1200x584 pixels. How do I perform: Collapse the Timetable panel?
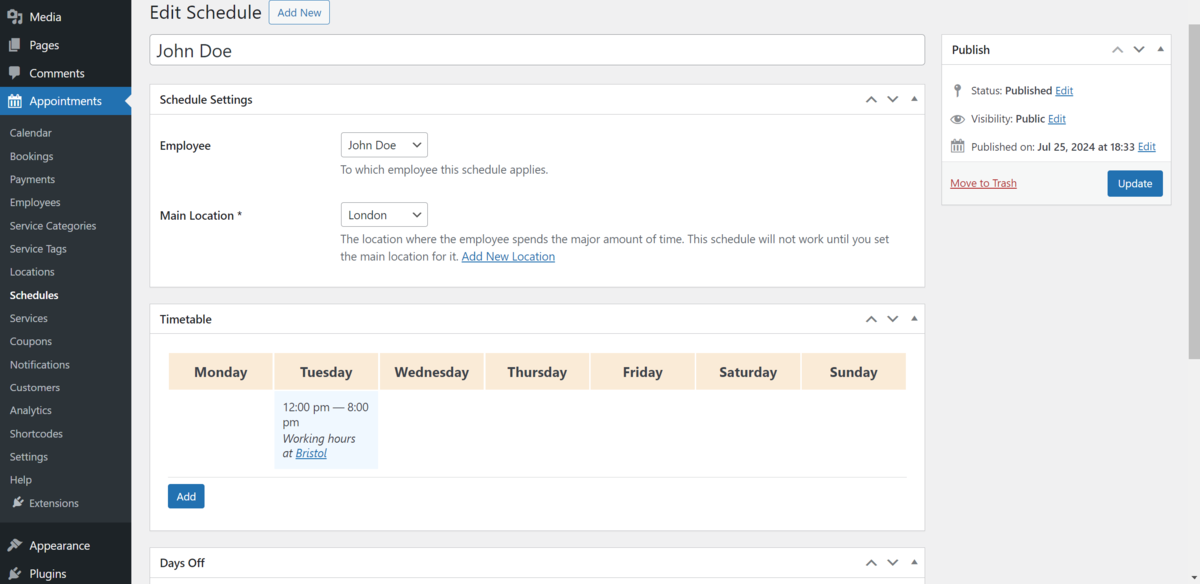[914, 319]
